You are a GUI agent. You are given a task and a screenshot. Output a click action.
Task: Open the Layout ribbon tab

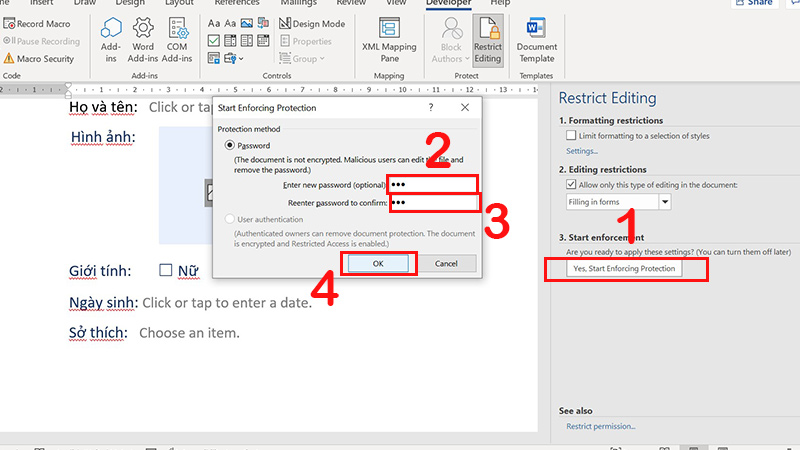pyautogui.click(x=179, y=3)
